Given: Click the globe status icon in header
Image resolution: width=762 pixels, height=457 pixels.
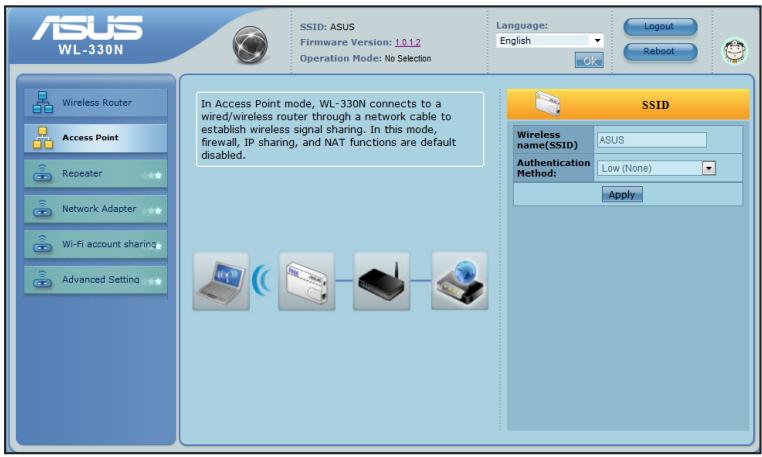Looking at the screenshot, I should 250,45.
